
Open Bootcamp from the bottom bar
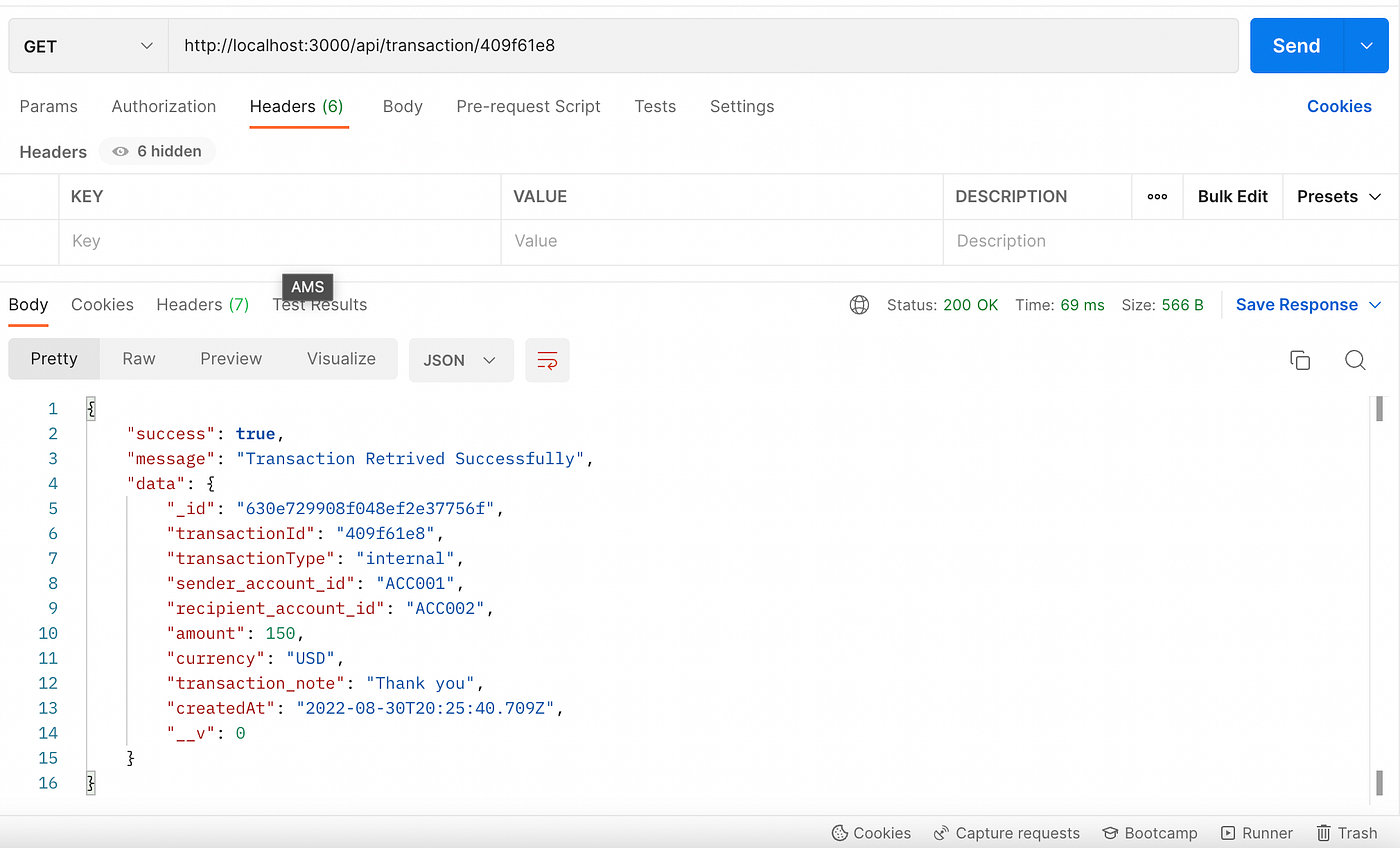(1150, 833)
